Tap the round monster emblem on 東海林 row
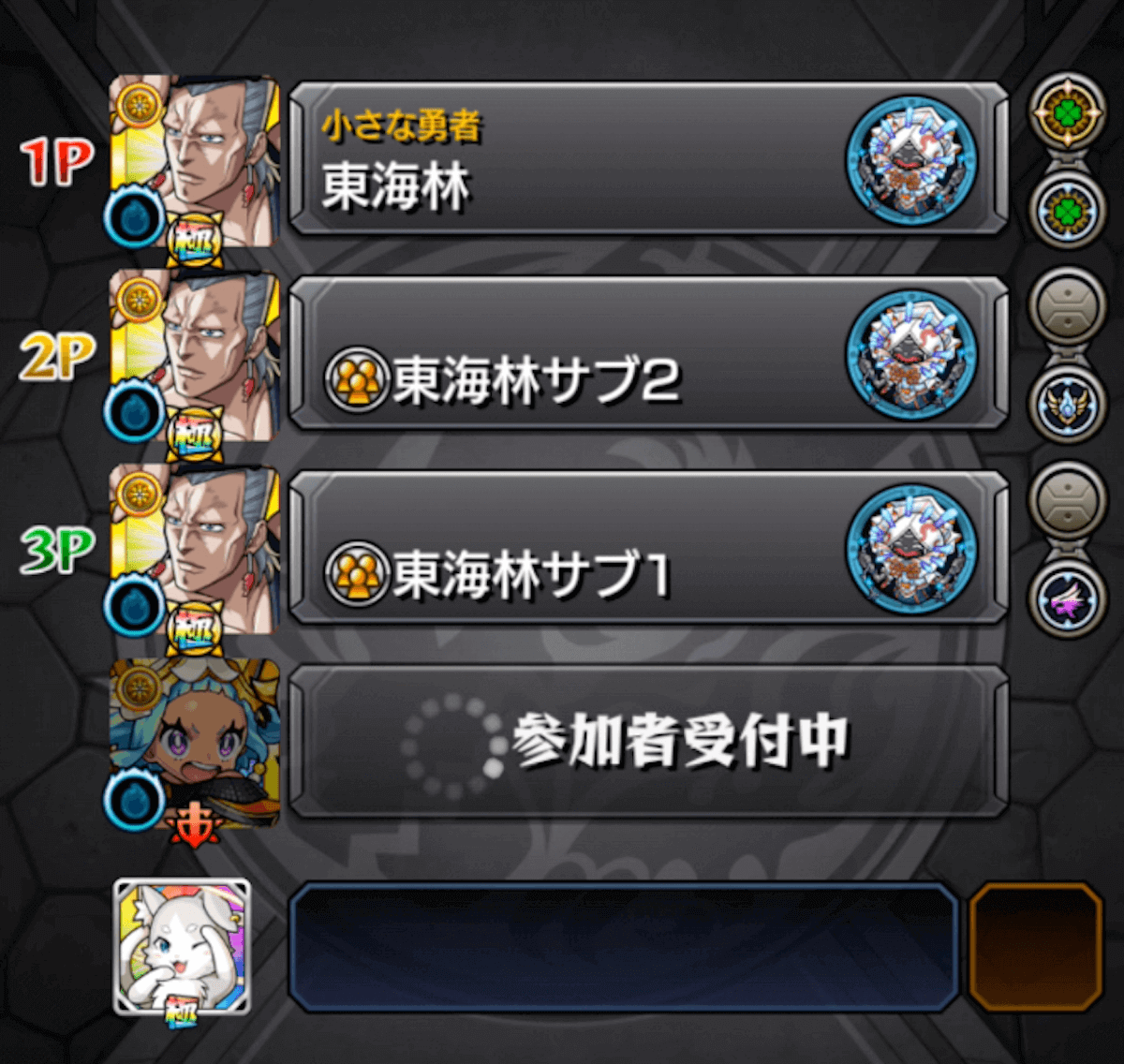The image size is (1124, 1064). coord(910,159)
